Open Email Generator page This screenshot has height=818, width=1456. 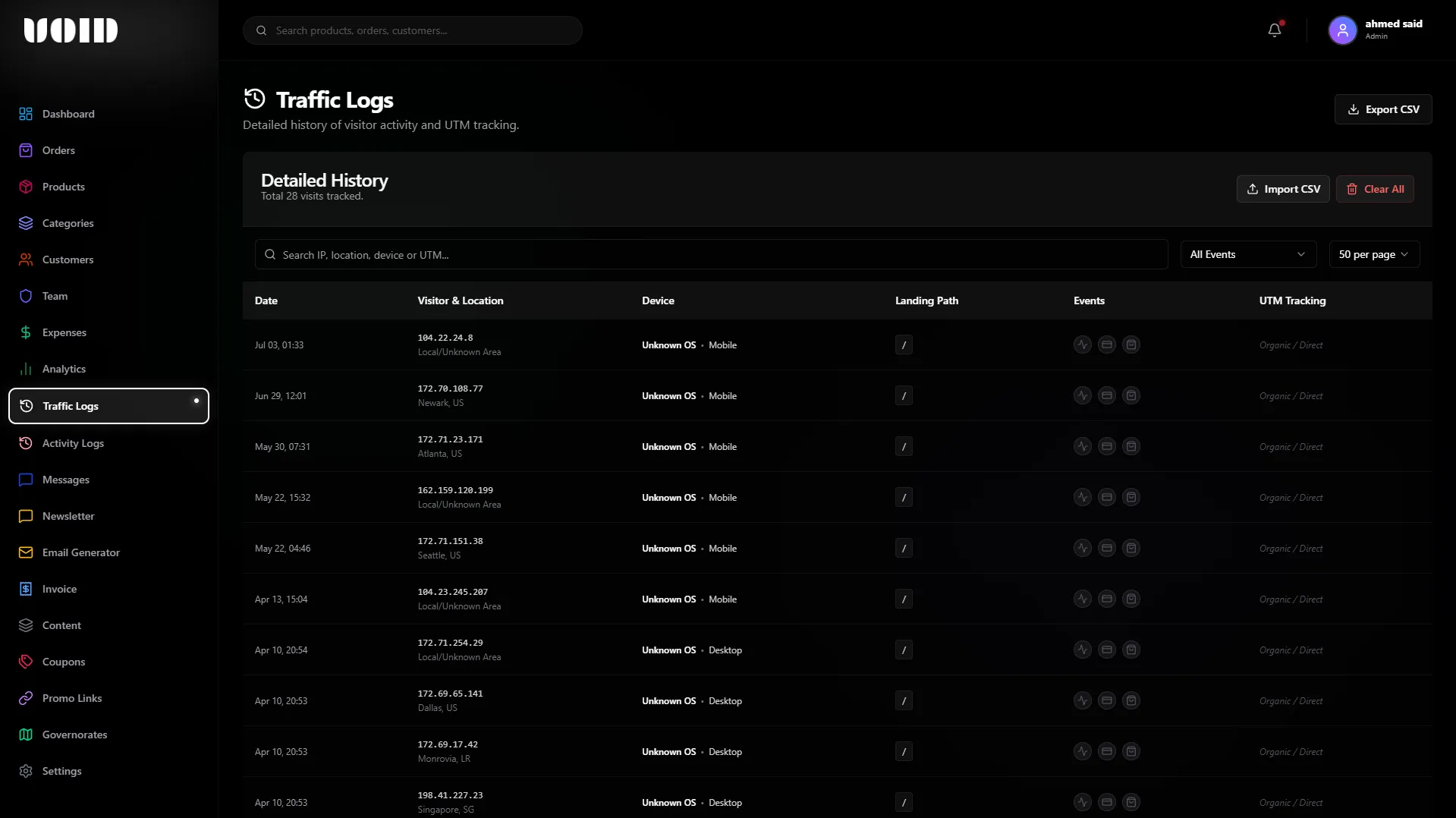(x=108, y=552)
